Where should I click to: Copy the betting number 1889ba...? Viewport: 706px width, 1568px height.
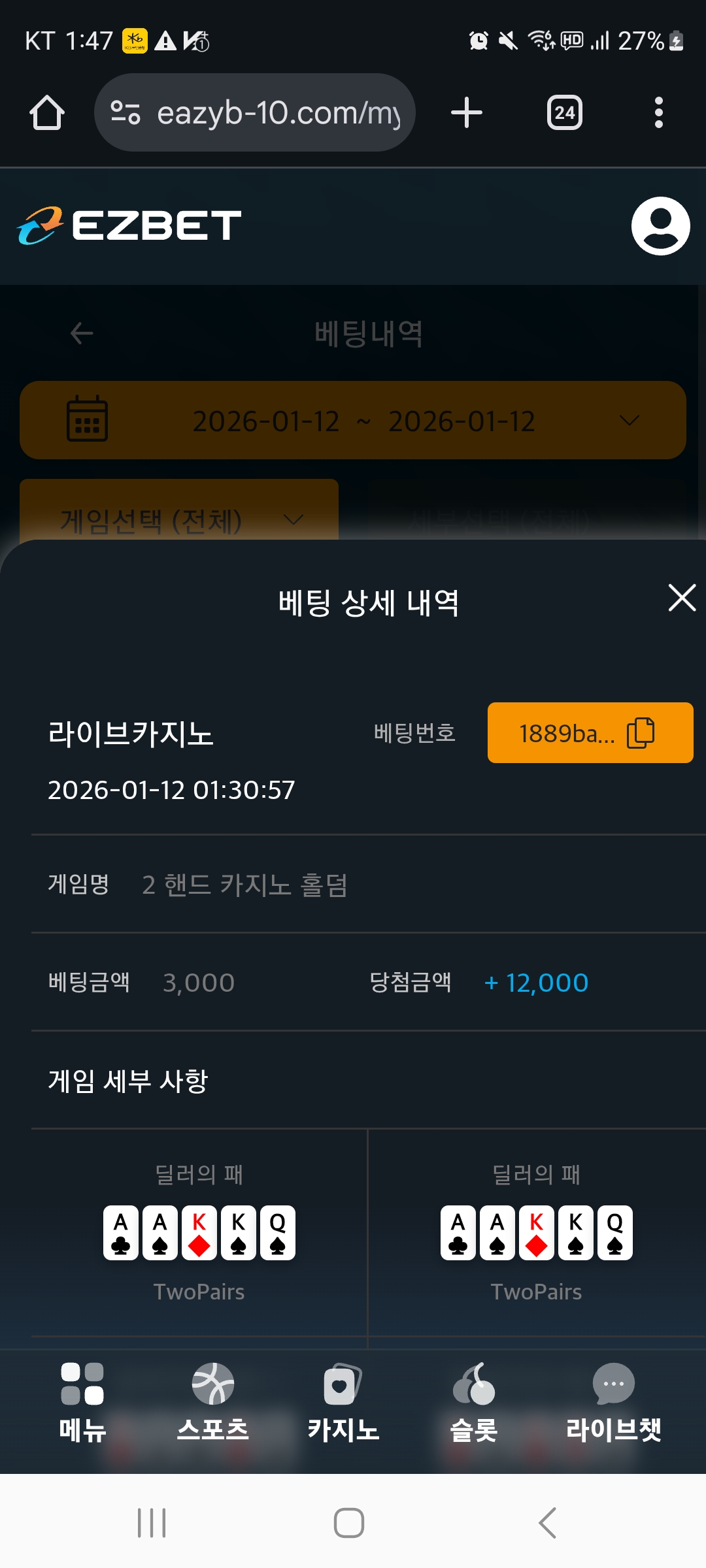pos(590,733)
